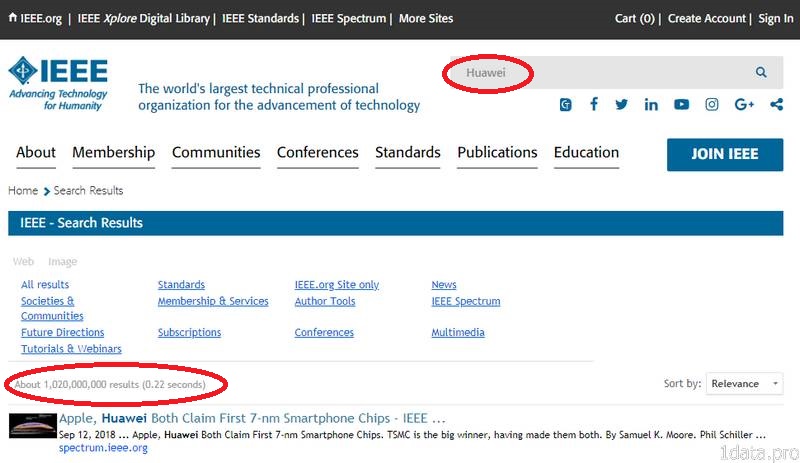Open the Sort by Relevance dropdown
The height and width of the screenshot is (463, 800).
coord(744,383)
